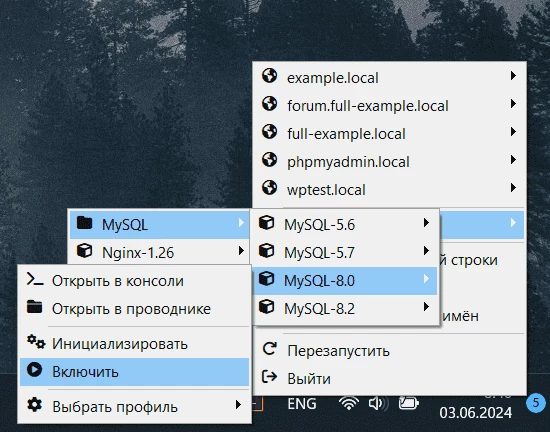550x432 pixels.
Task: Expand the Выбрать профиль submenu arrow
Action: [238, 405]
